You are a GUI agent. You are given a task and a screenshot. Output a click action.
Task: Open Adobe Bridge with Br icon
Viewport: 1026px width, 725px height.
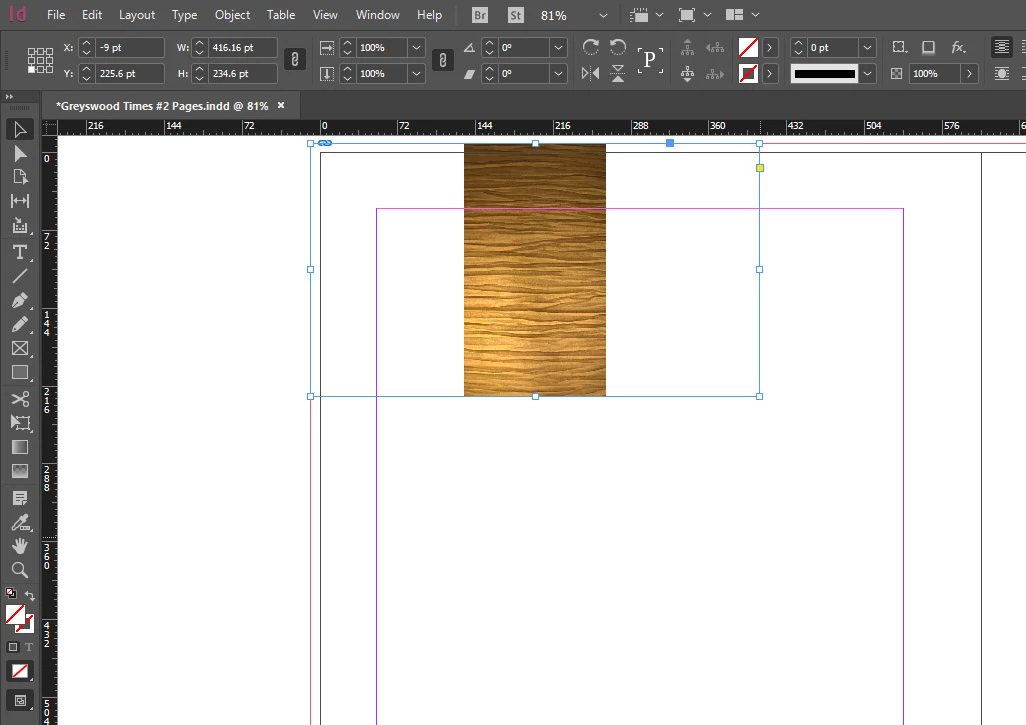coord(480,15)
